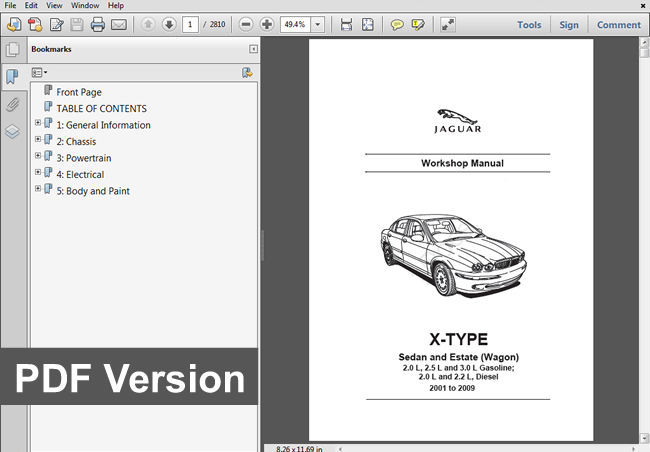The width and height of the screenshot is (650, 452).
Task: Open the Edit menu
Action: 31,5
